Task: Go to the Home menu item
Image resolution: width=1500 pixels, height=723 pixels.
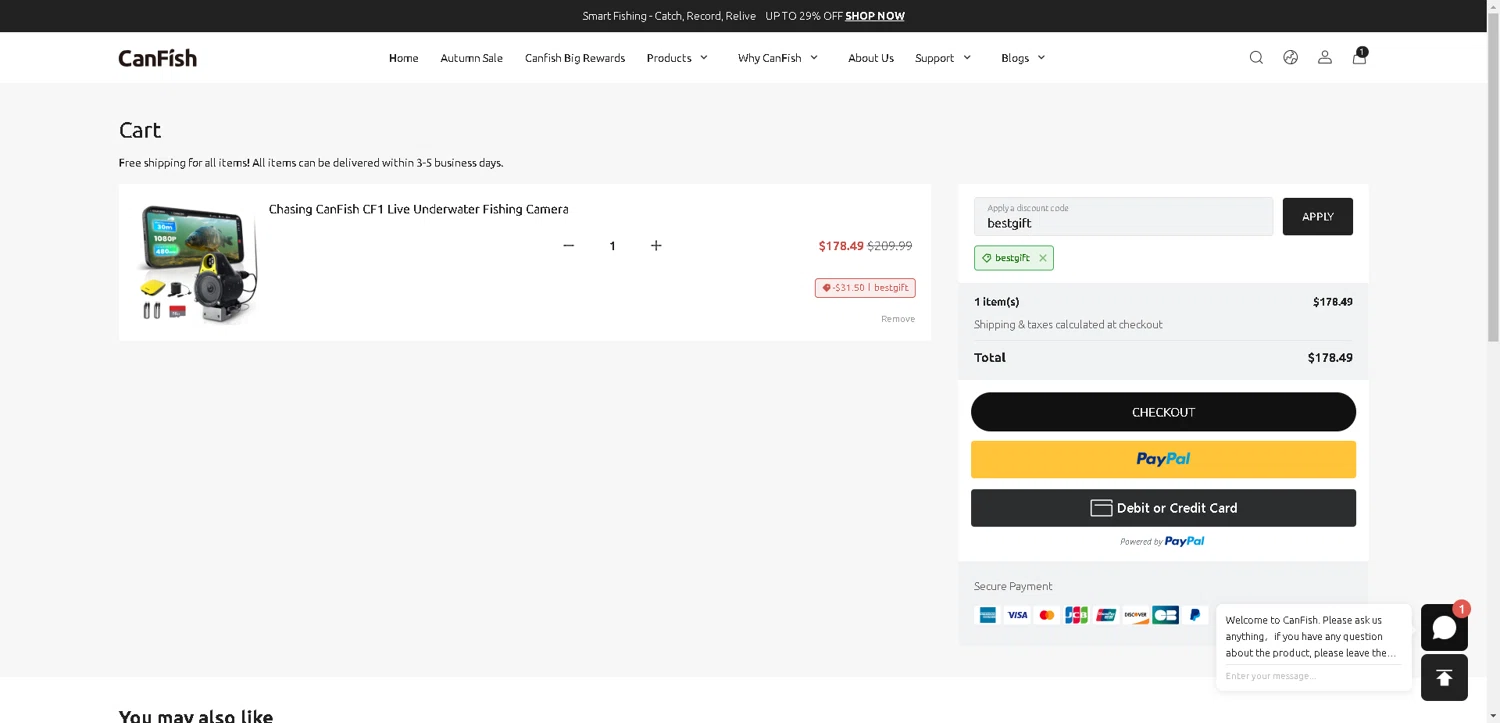Action: pyautogui.click(x=404, y=58)
